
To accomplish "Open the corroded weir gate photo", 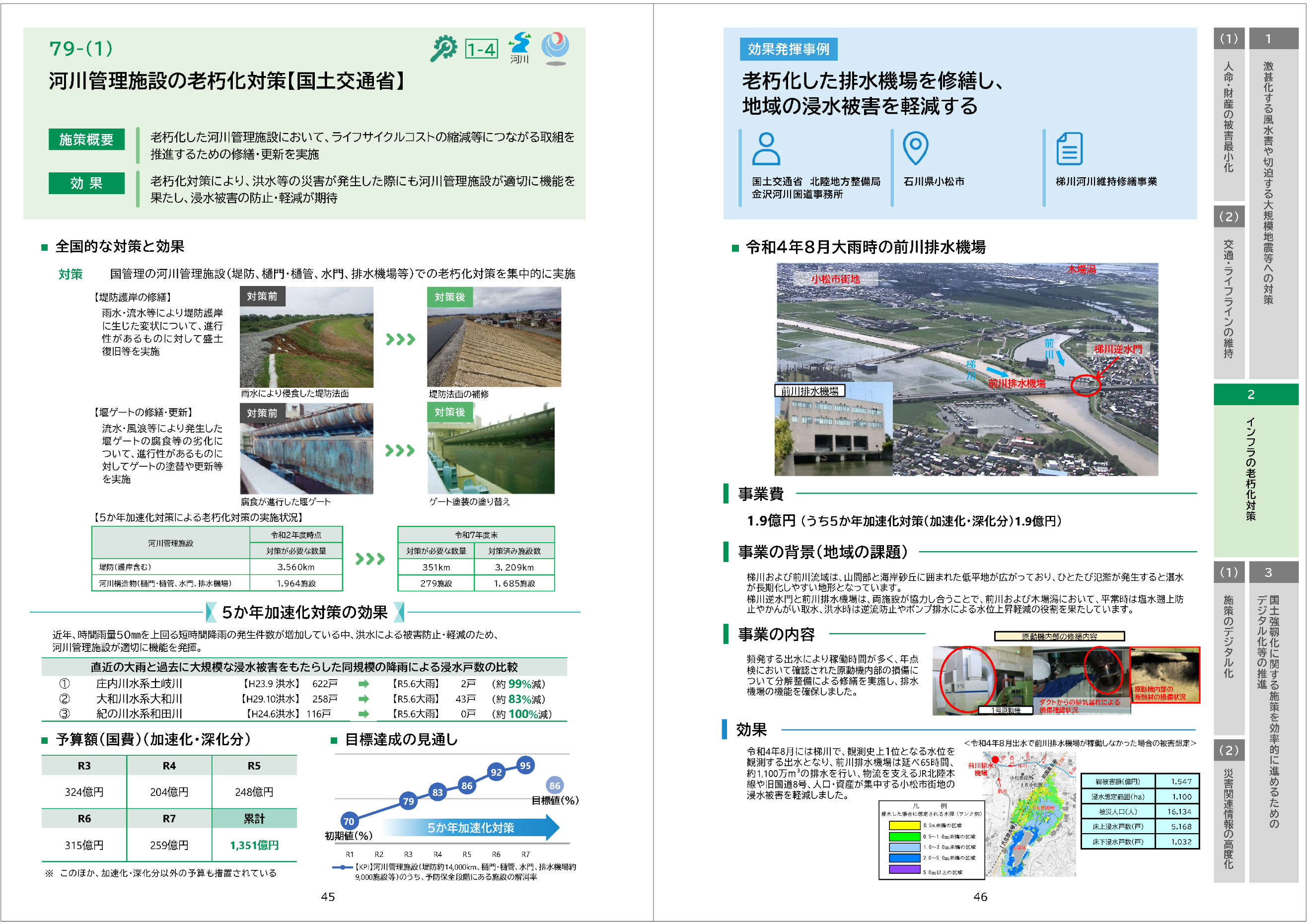I will pos(306,449).
